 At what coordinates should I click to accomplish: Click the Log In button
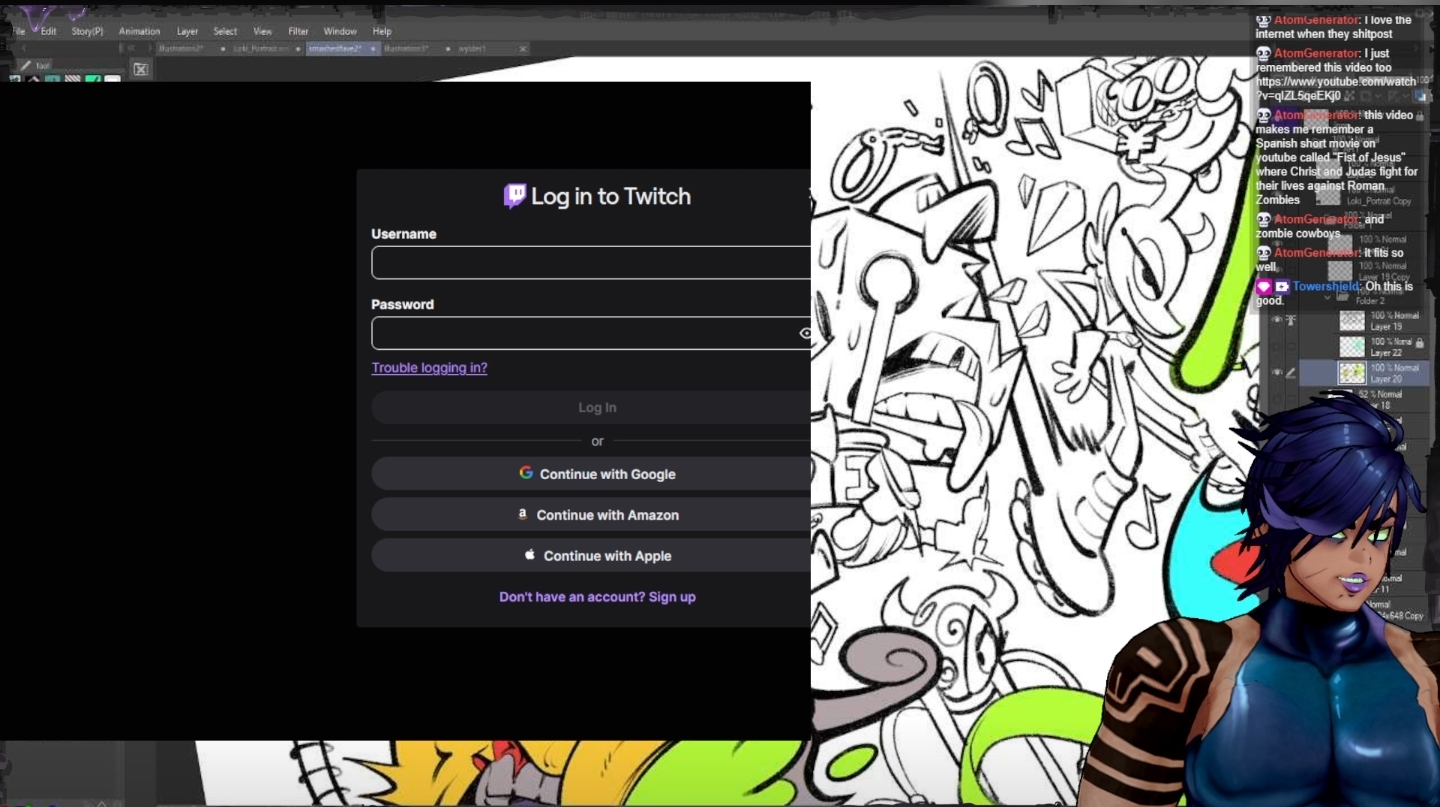point(591,407)
